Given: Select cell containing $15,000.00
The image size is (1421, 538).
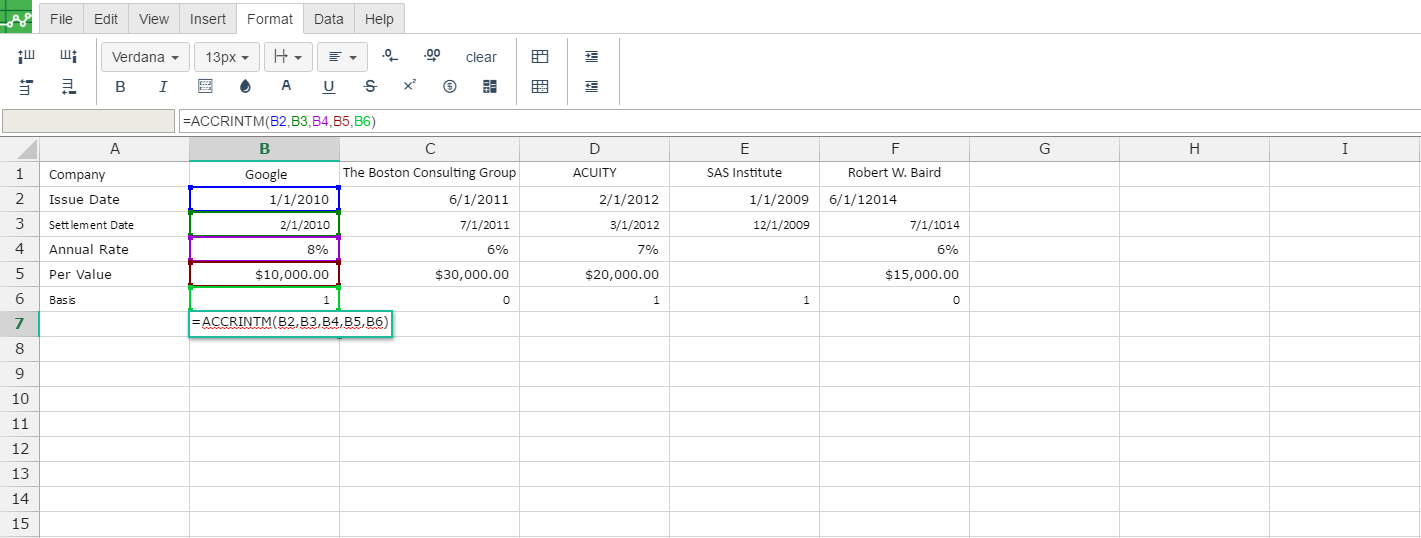Looking at the screenshot, I should pyautogui.click(x=894, y=274).
